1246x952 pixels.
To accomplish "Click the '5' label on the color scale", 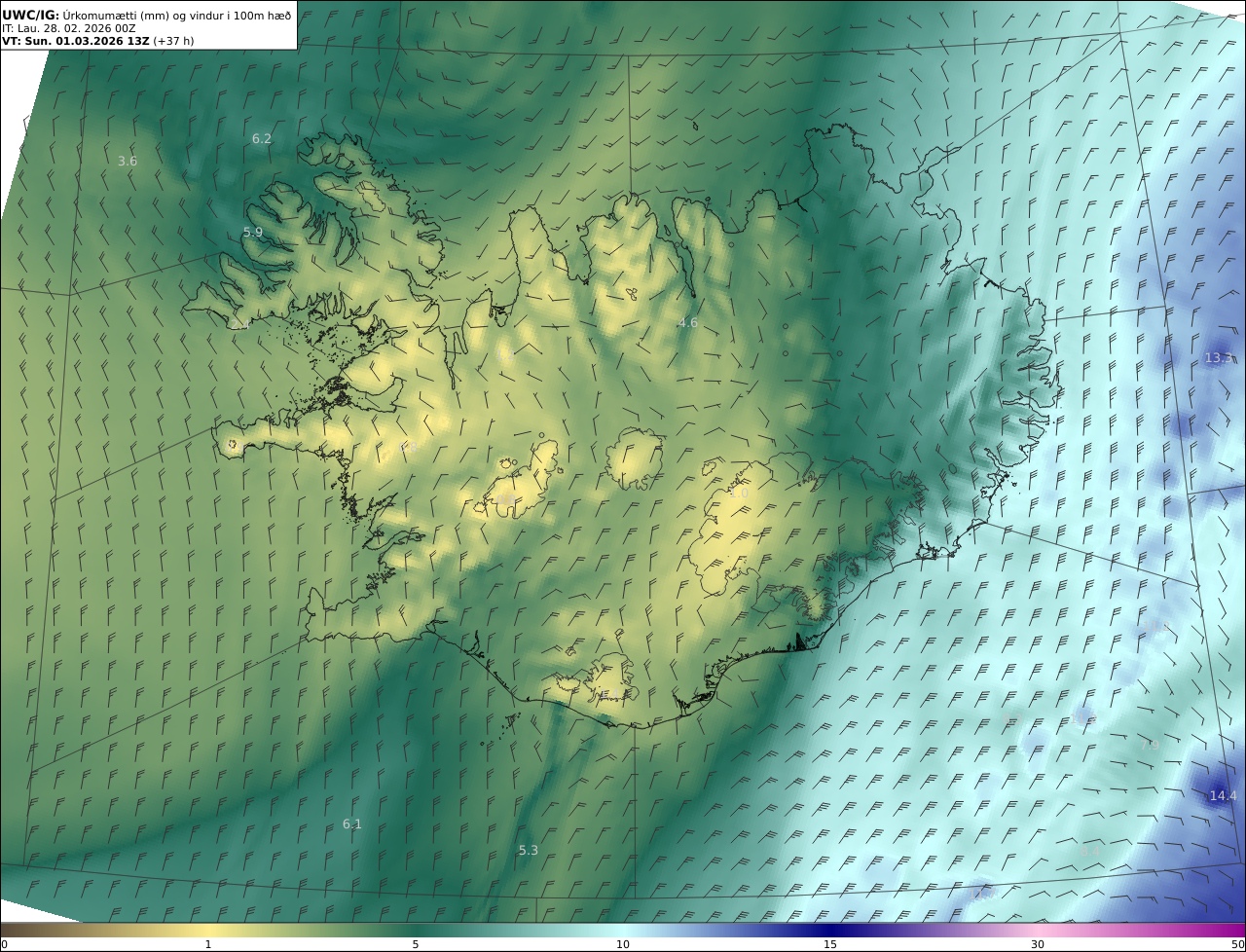I will pos(416,944).
